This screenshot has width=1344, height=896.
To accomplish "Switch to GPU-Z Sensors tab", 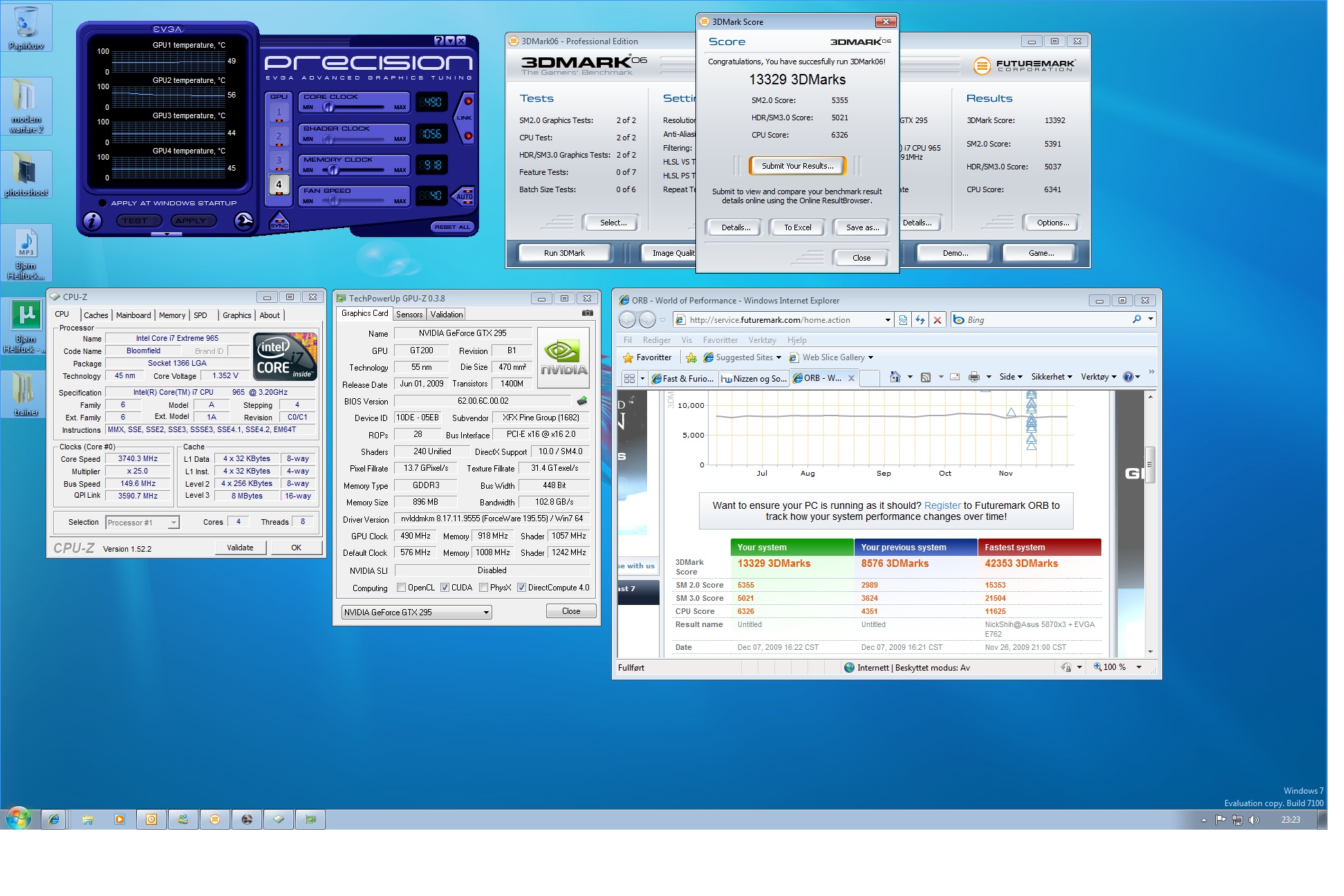I will (409, 315).
